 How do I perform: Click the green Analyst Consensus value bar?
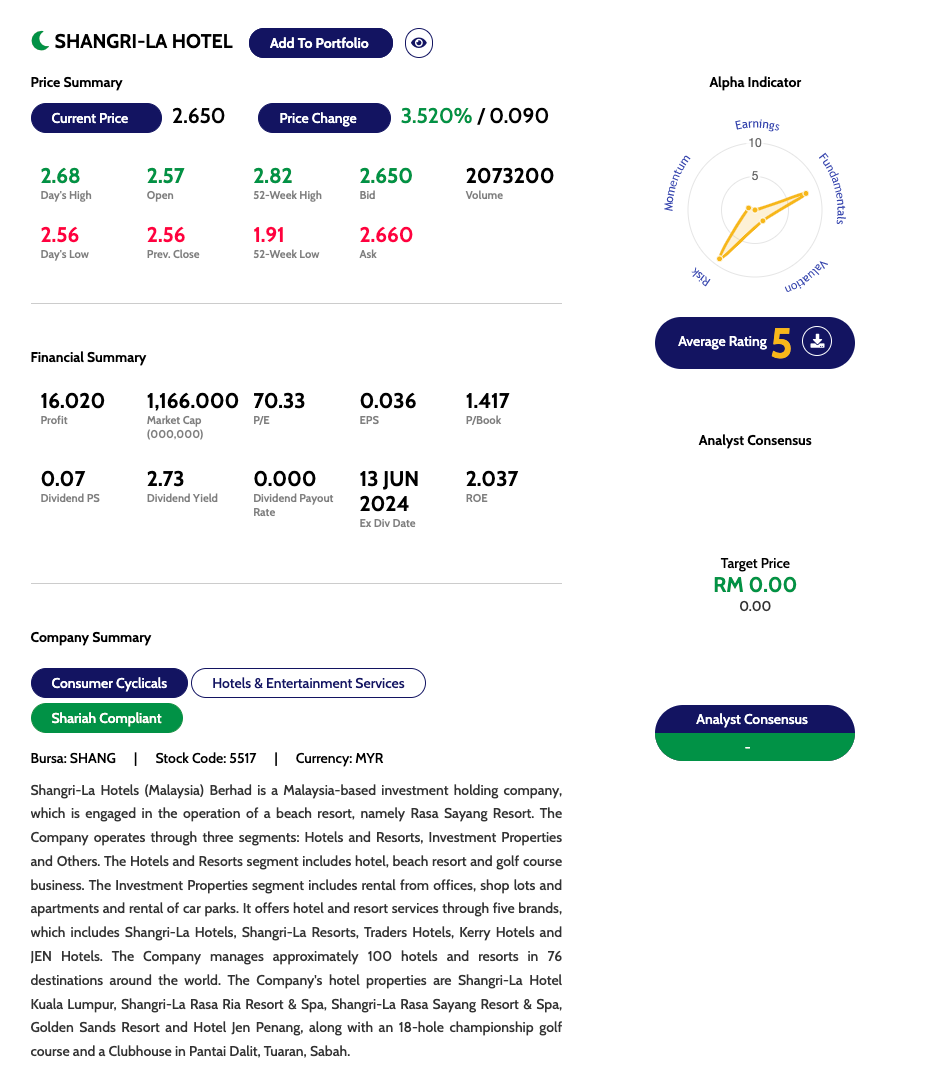coord(754,747)
